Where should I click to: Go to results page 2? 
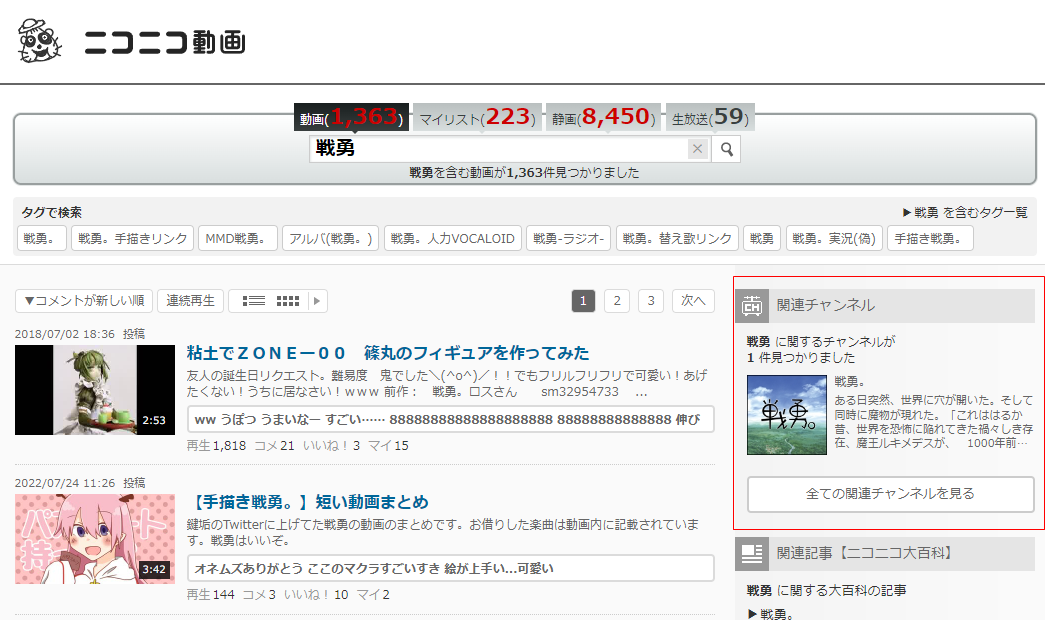tap(617, 301)
